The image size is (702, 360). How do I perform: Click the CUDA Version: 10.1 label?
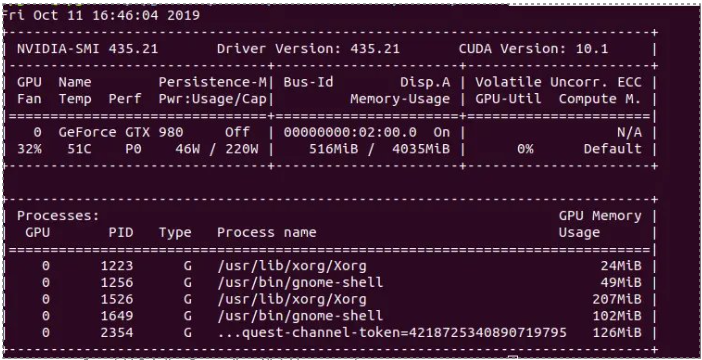(533, 49)
